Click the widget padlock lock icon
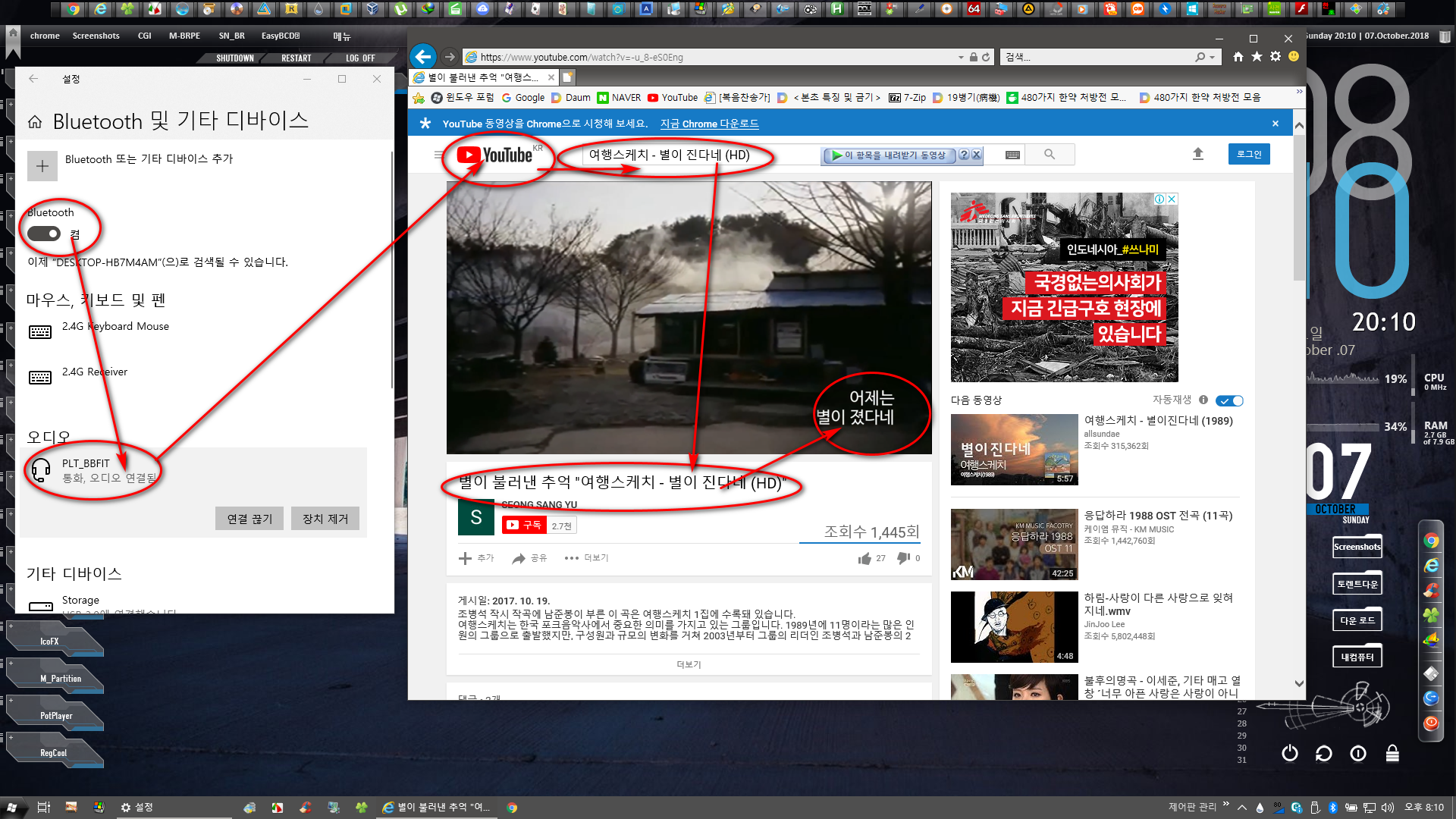 (1392, 753)
